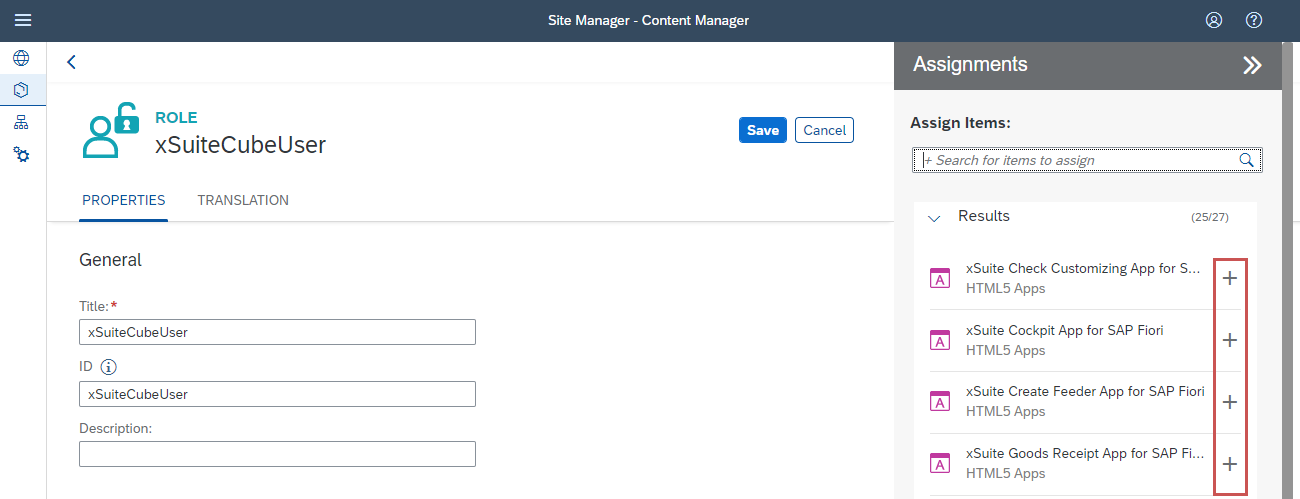Open the user profile icon
Image resolution: width=1300 pixels, height=499 pixels.
1214,20
